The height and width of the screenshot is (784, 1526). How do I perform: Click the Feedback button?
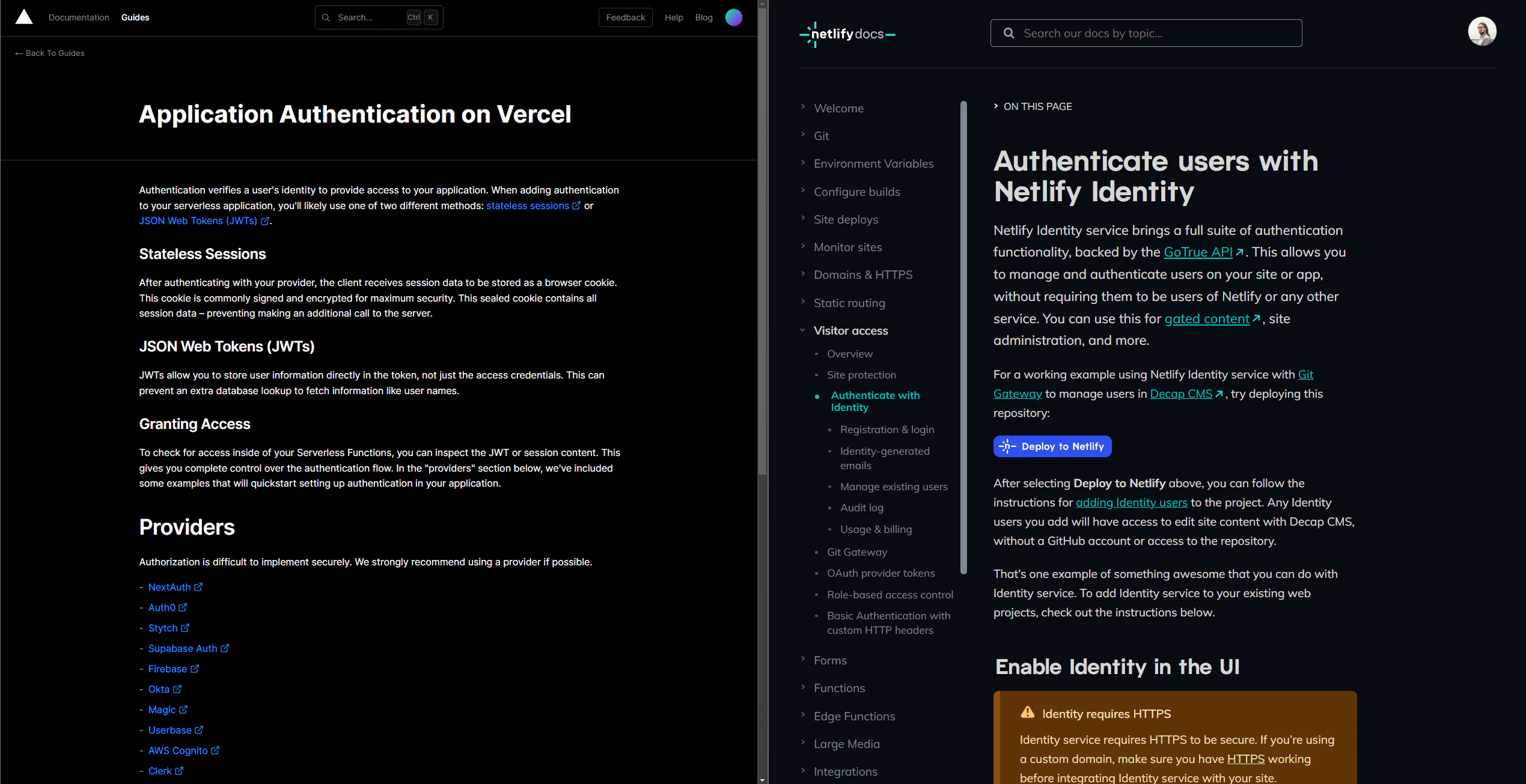(625, 17)
